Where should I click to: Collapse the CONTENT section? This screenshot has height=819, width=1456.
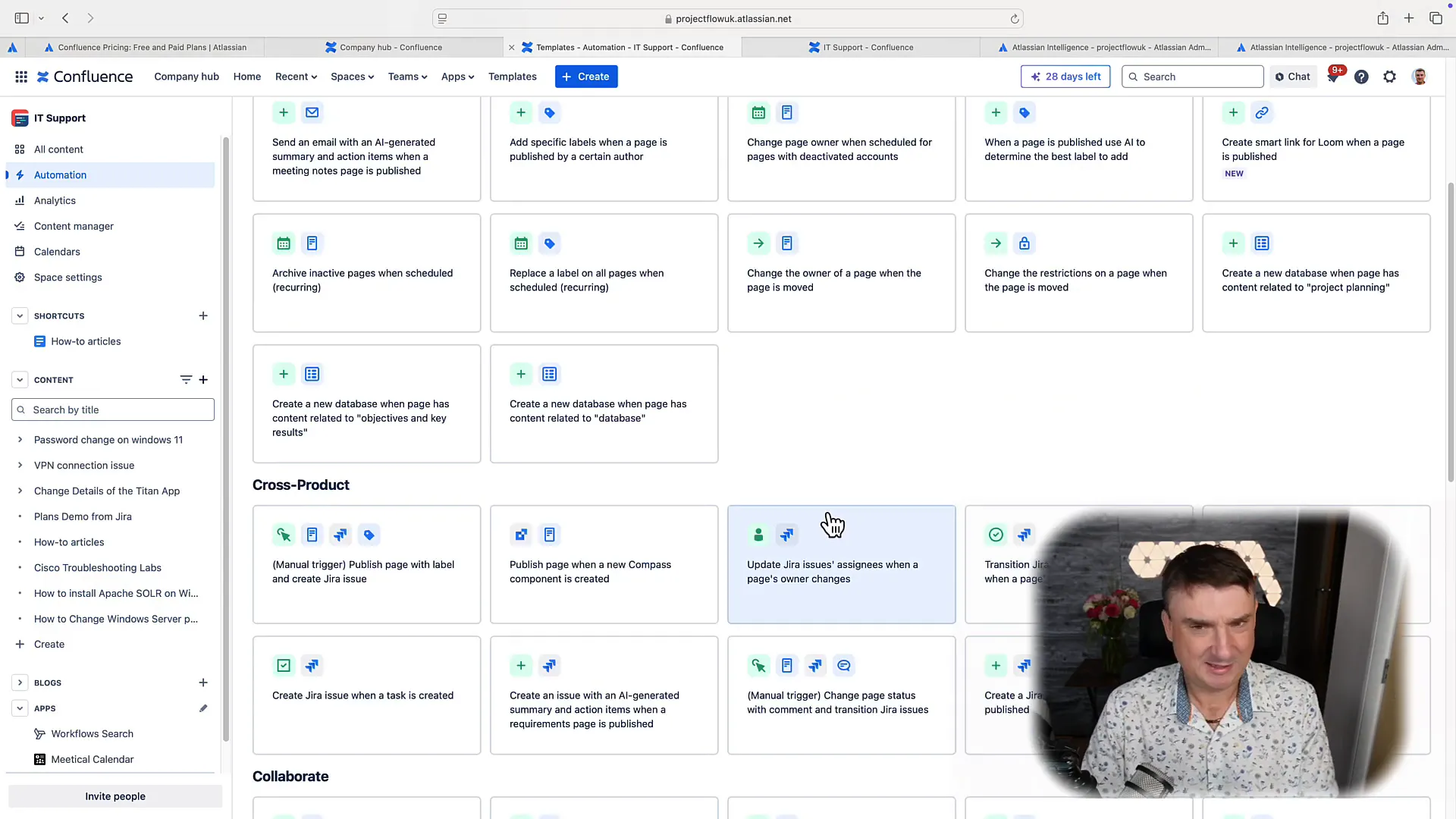pyautogui.click(x=20, y=380)
